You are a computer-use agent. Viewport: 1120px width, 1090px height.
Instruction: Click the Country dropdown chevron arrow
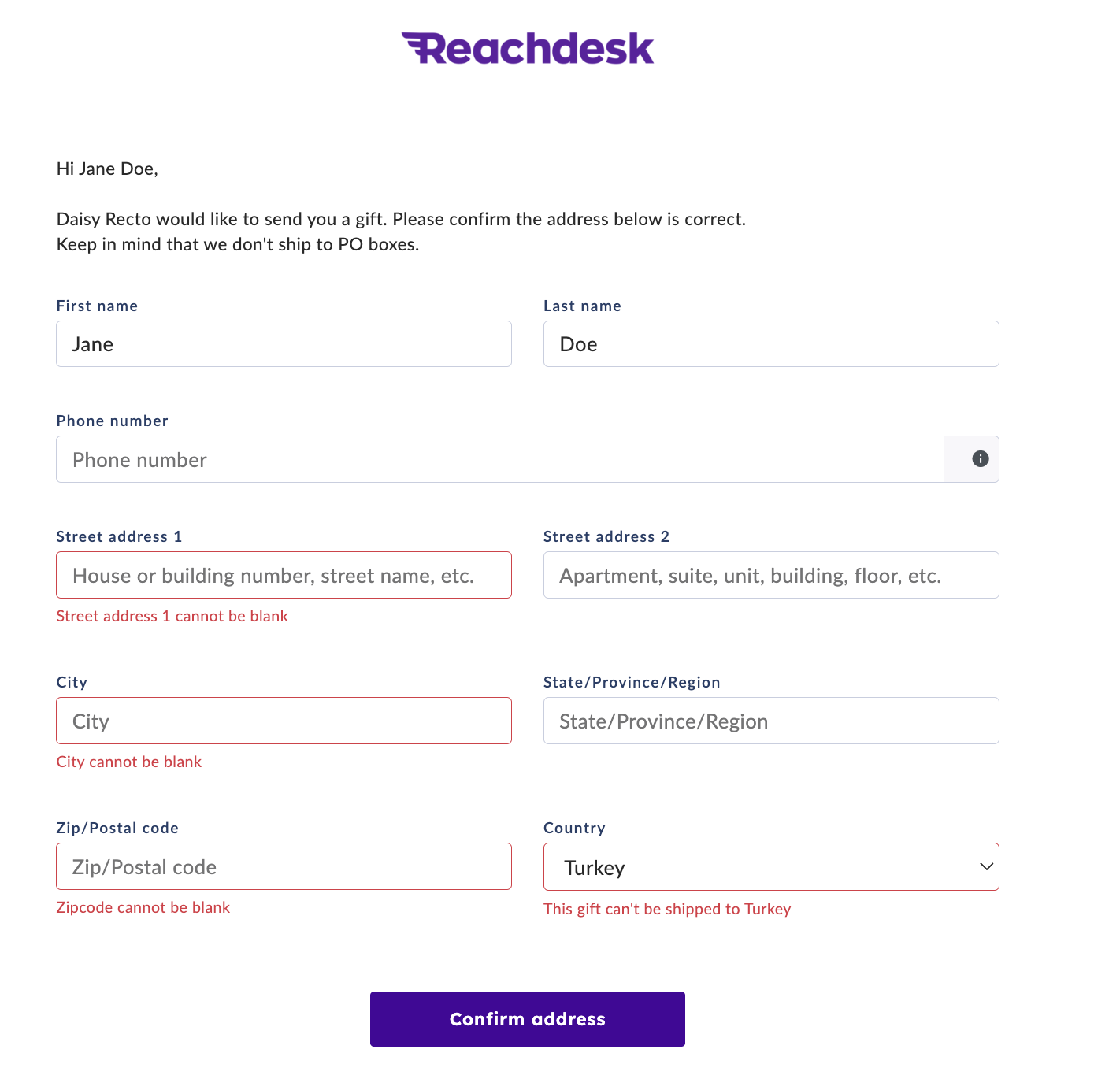pos(986,867)
